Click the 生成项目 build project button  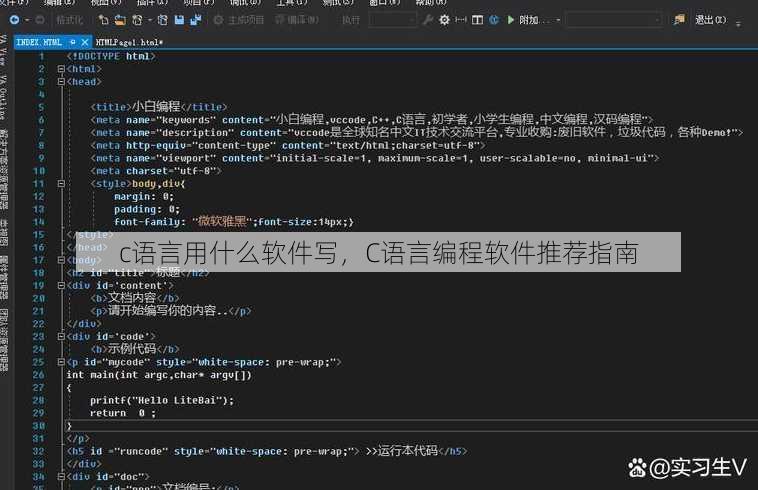[x=239, y=20]
